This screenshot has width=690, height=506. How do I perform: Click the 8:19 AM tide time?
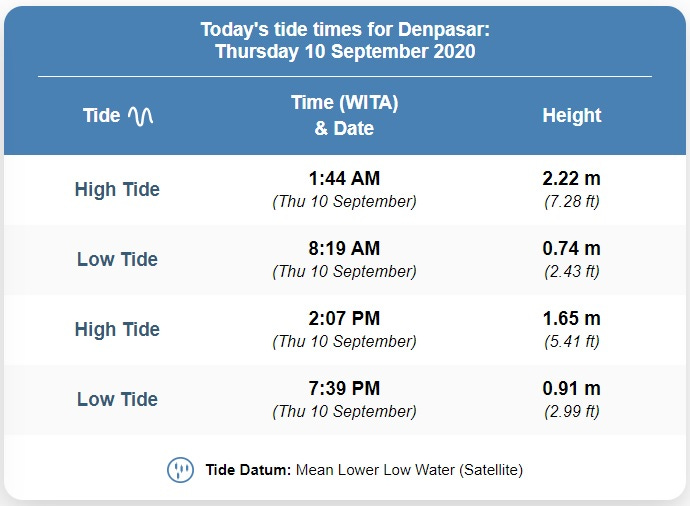[x=344, y=248]
